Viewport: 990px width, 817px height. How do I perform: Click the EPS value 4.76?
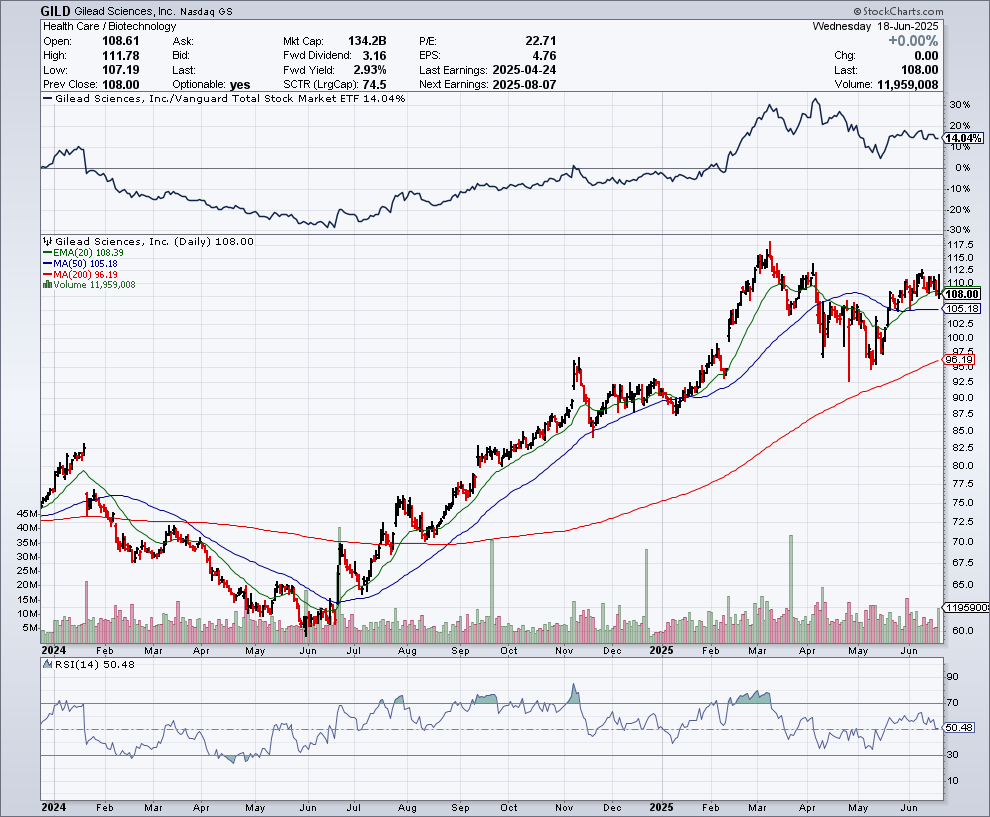pyautogui.click(x=544, y=56)
